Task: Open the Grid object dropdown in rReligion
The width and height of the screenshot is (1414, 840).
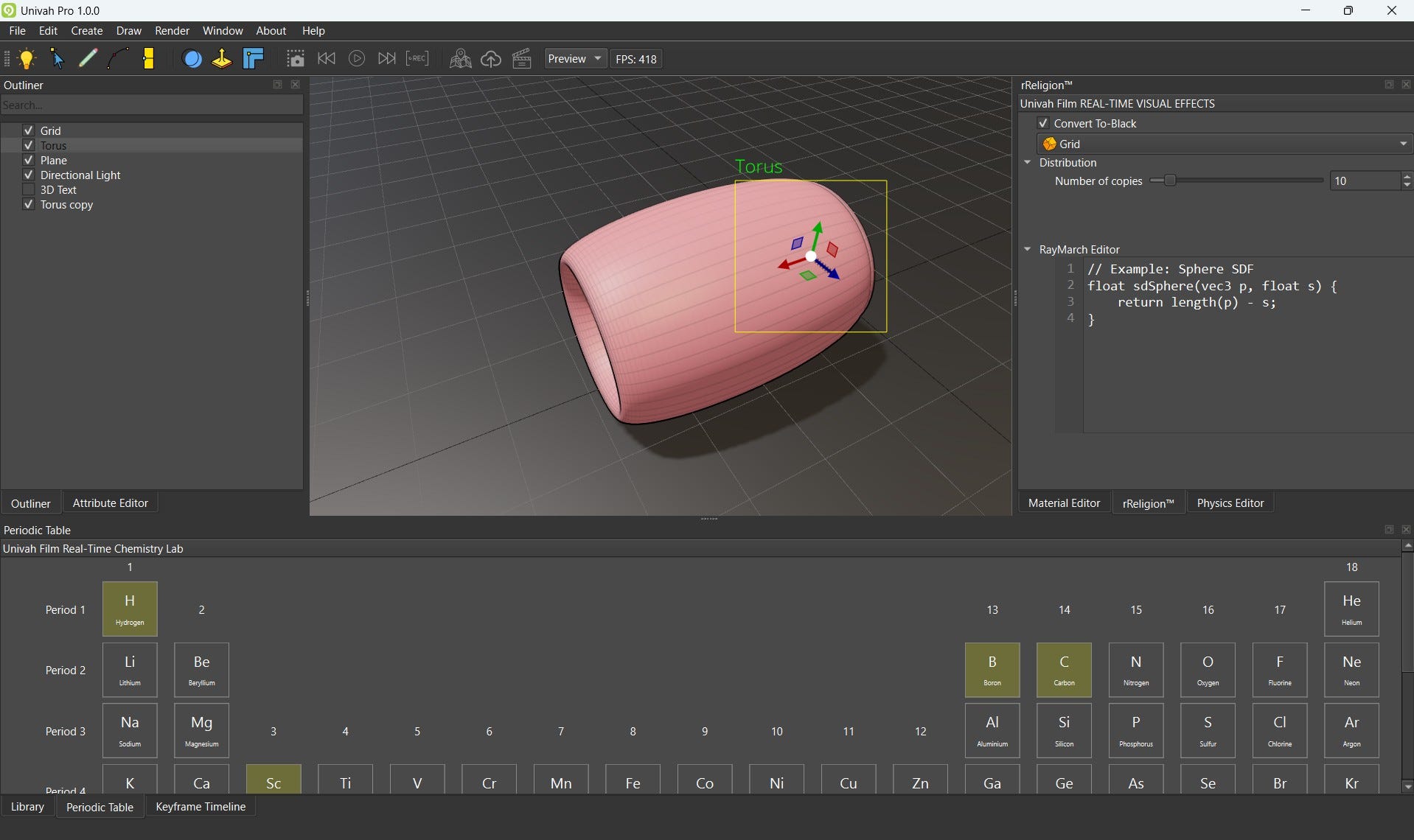Action: [1225, 144]
